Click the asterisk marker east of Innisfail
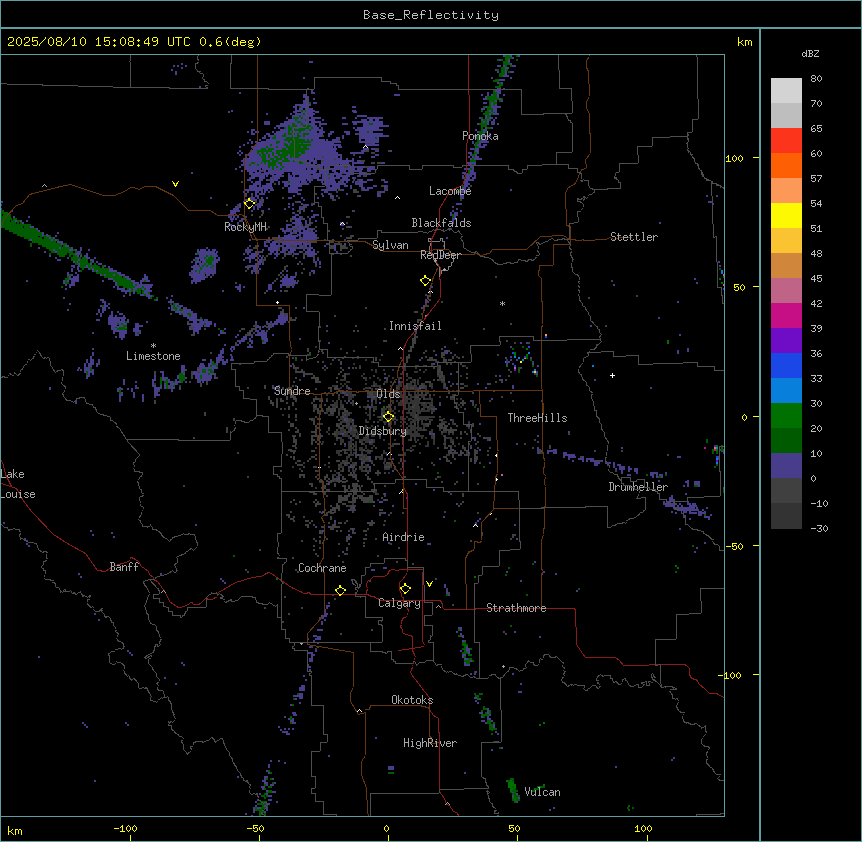Screen dimensions: 862x842 tap(502, 304)
